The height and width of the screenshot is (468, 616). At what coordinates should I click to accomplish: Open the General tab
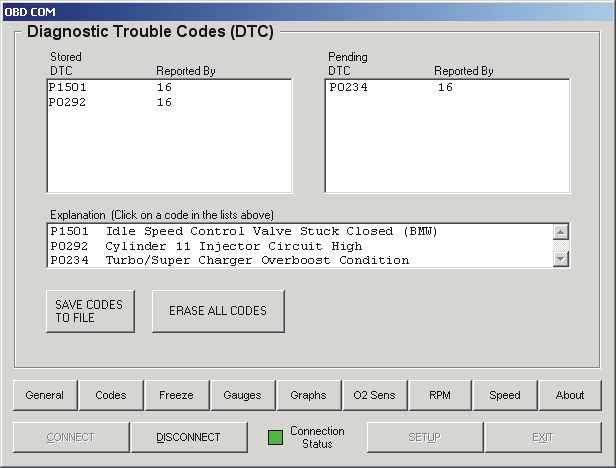45,395
